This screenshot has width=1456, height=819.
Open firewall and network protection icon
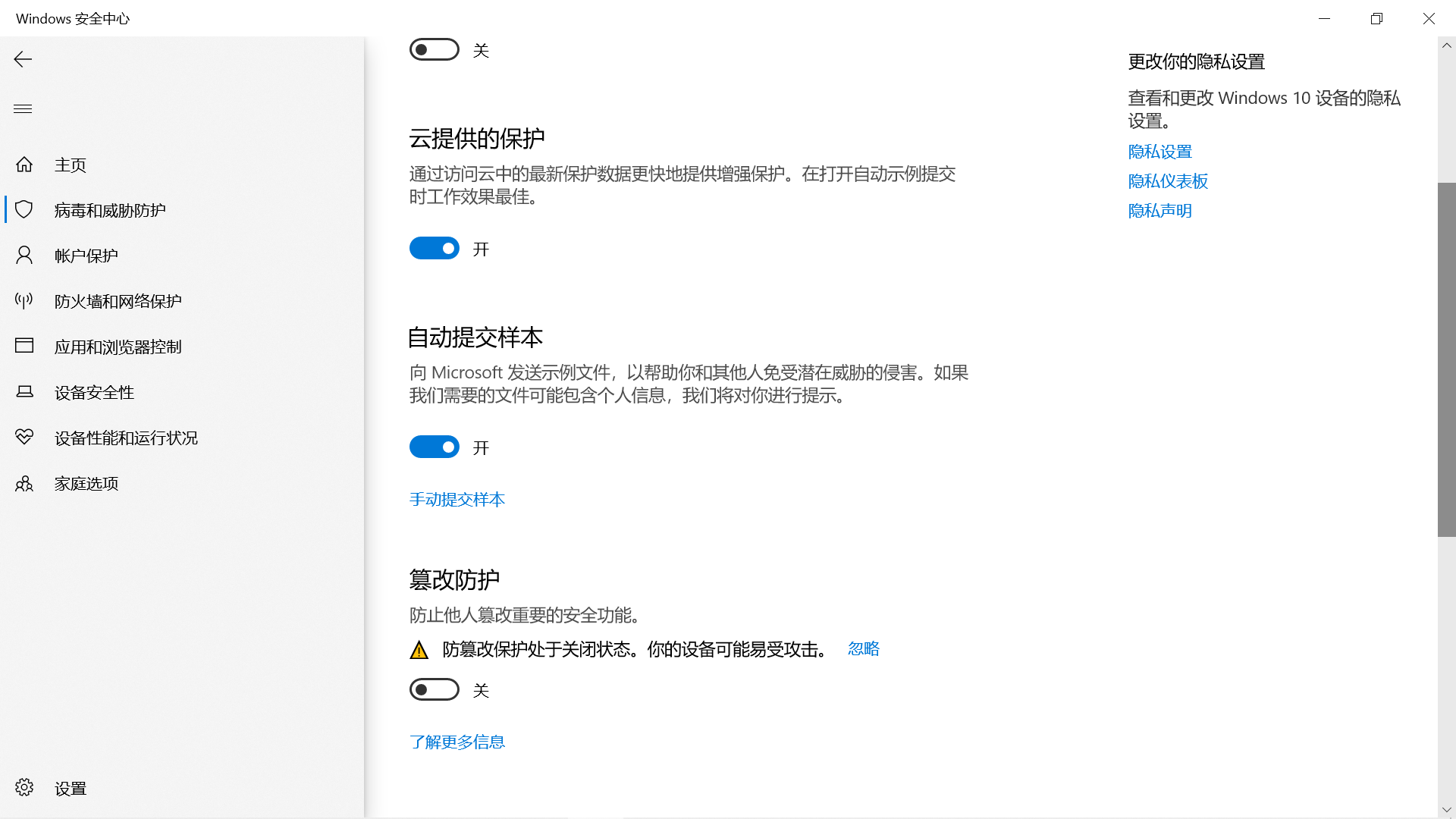[24, 301]
